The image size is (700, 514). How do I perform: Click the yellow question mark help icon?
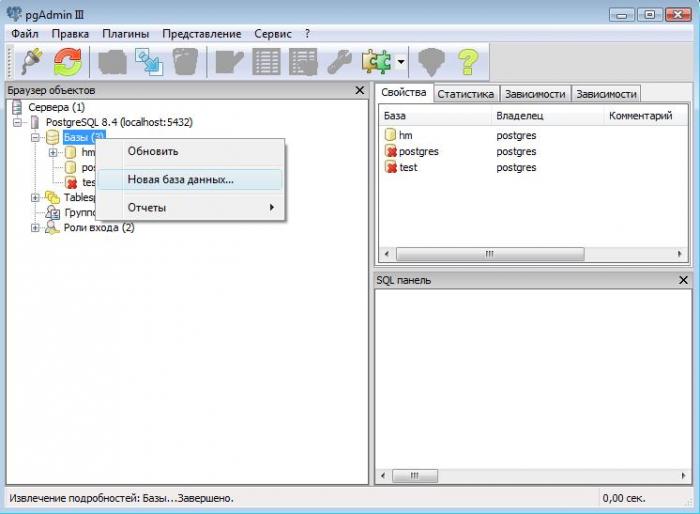click(468, 62)
